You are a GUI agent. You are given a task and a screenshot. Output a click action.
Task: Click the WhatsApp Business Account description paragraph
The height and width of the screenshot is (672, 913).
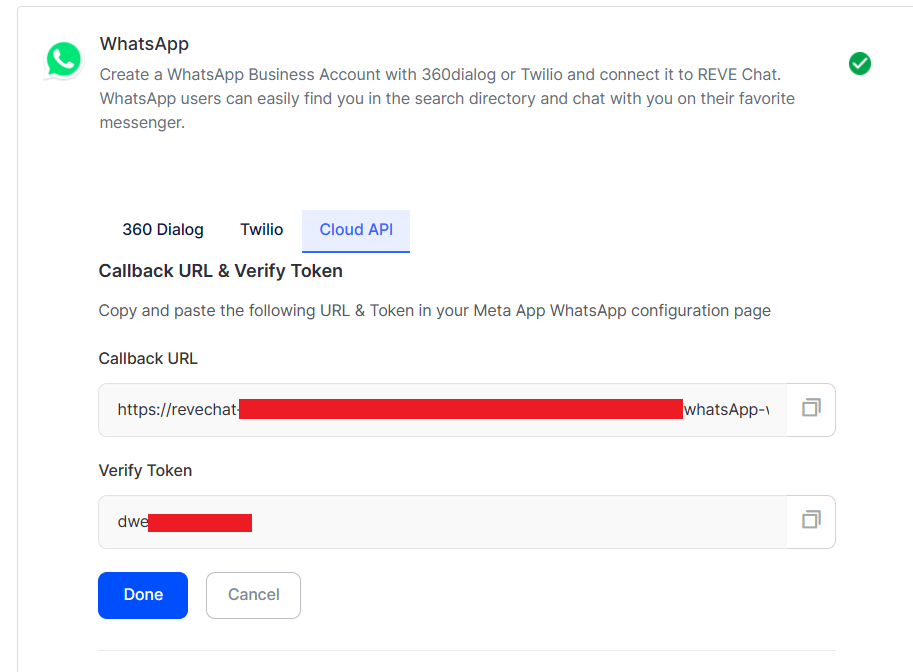[447, 98]
